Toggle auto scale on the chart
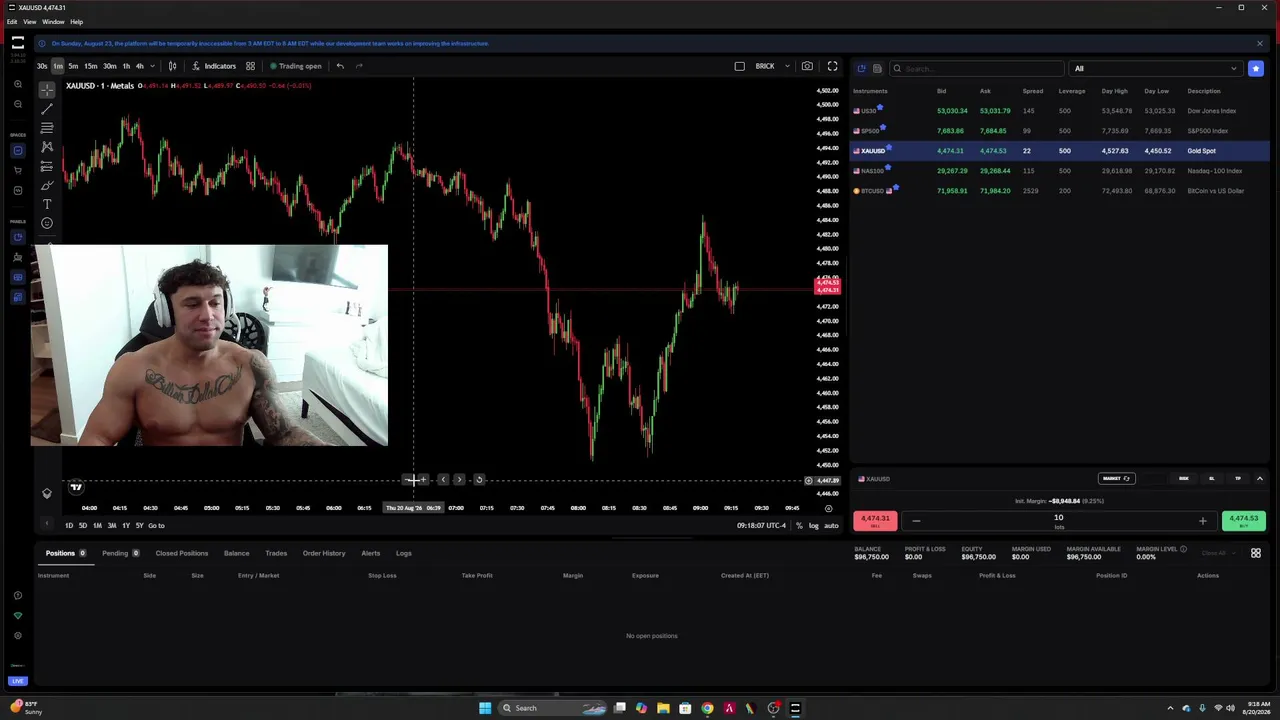This screenshot has height=720, width=1280. pos(831,526)
